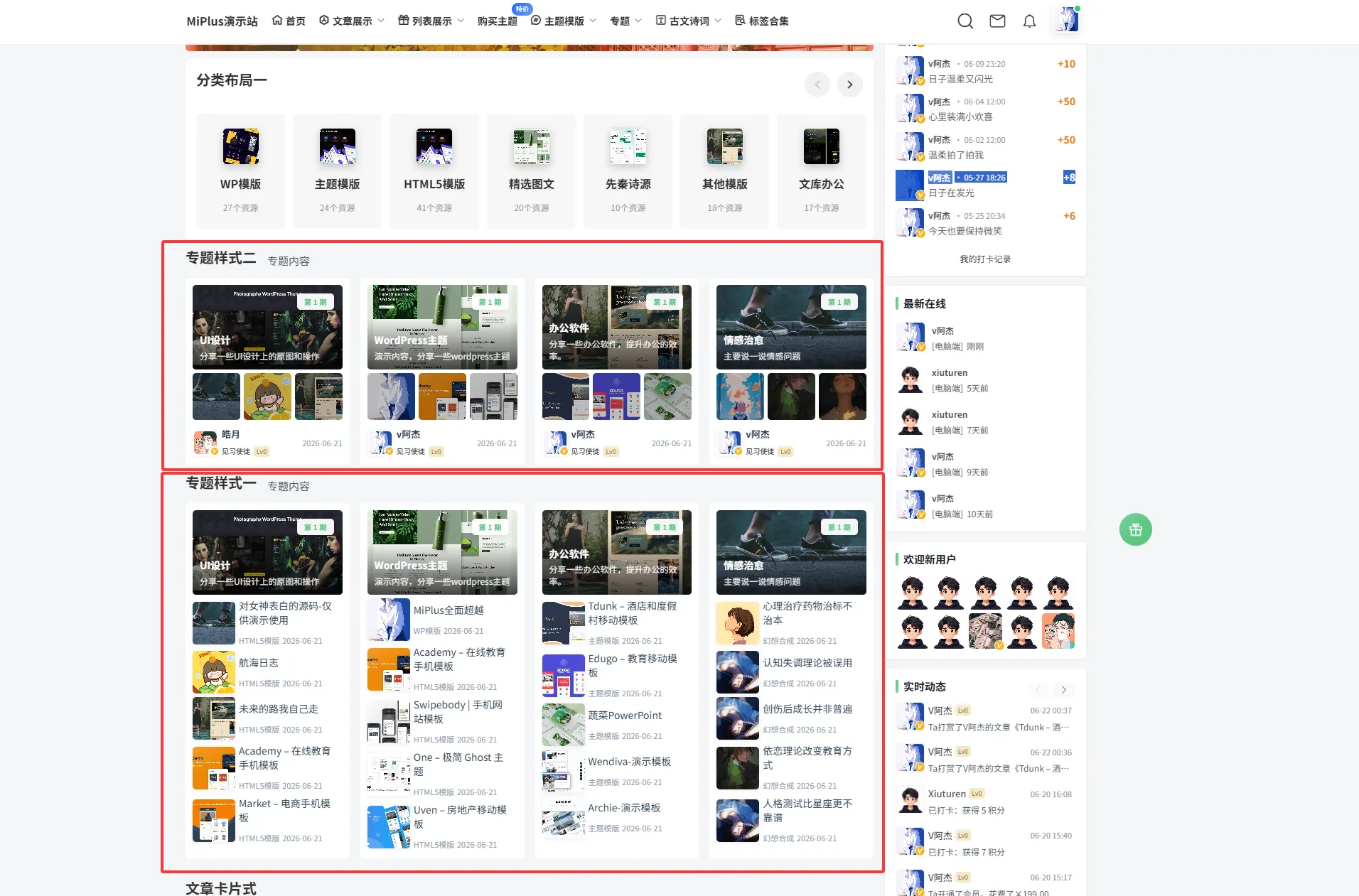Go to previous page of 分类布局一
The width and height of the screenshot is (1359, 896).
click(x=817, y=85)
